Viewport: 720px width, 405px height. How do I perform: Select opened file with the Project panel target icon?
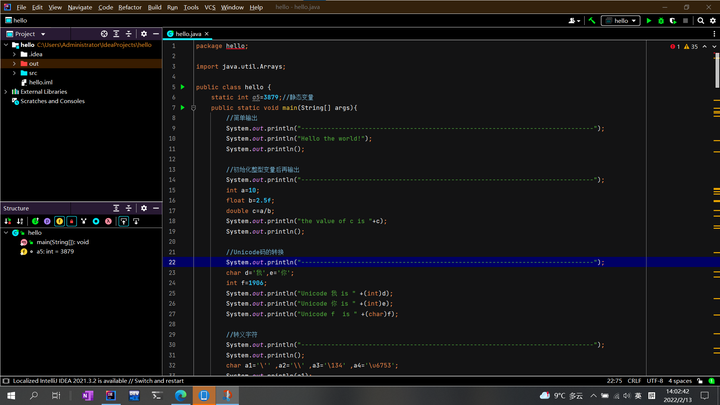(x=104, y=34)
